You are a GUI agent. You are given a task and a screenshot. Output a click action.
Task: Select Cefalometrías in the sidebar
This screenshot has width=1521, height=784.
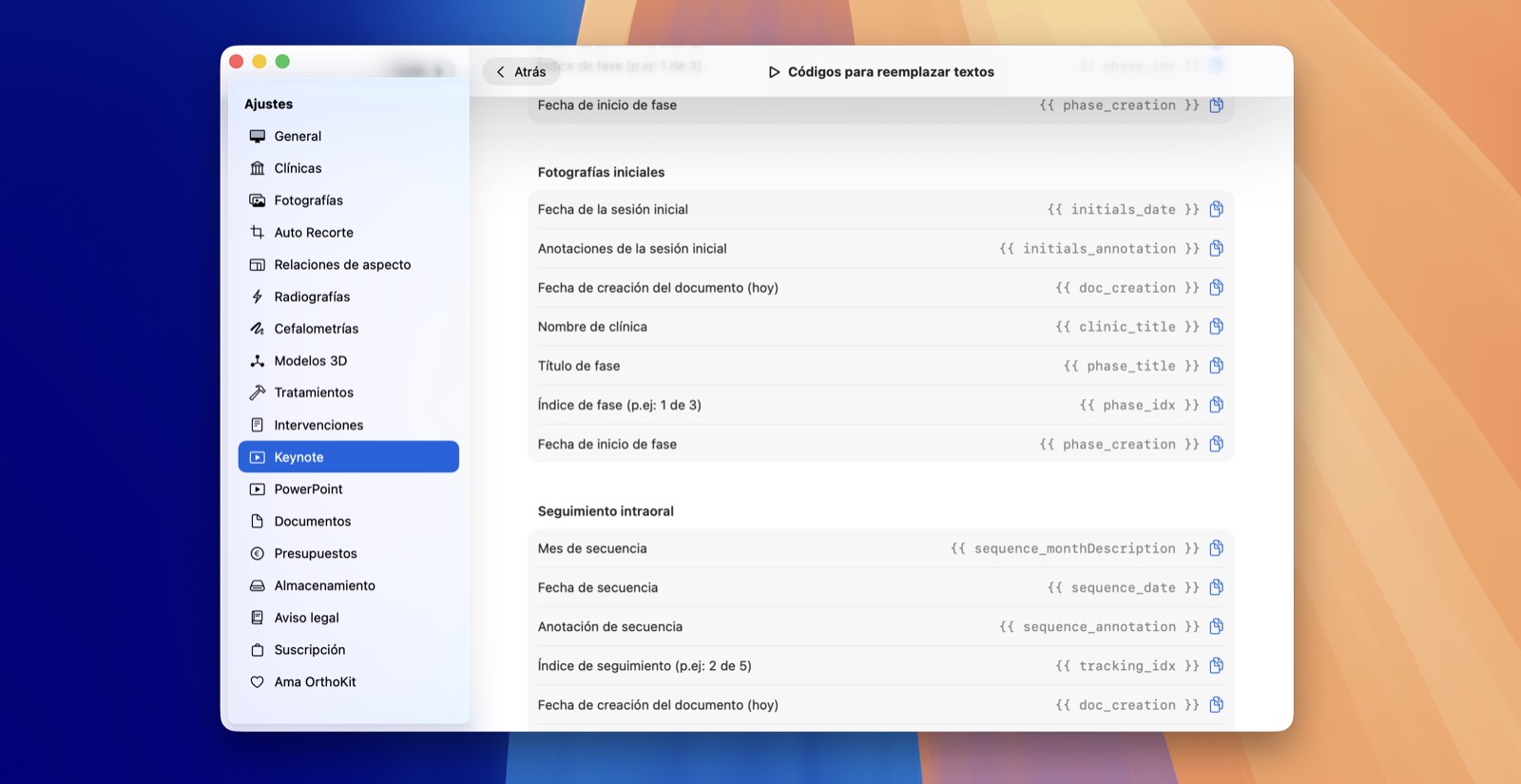tap(348, 329)
